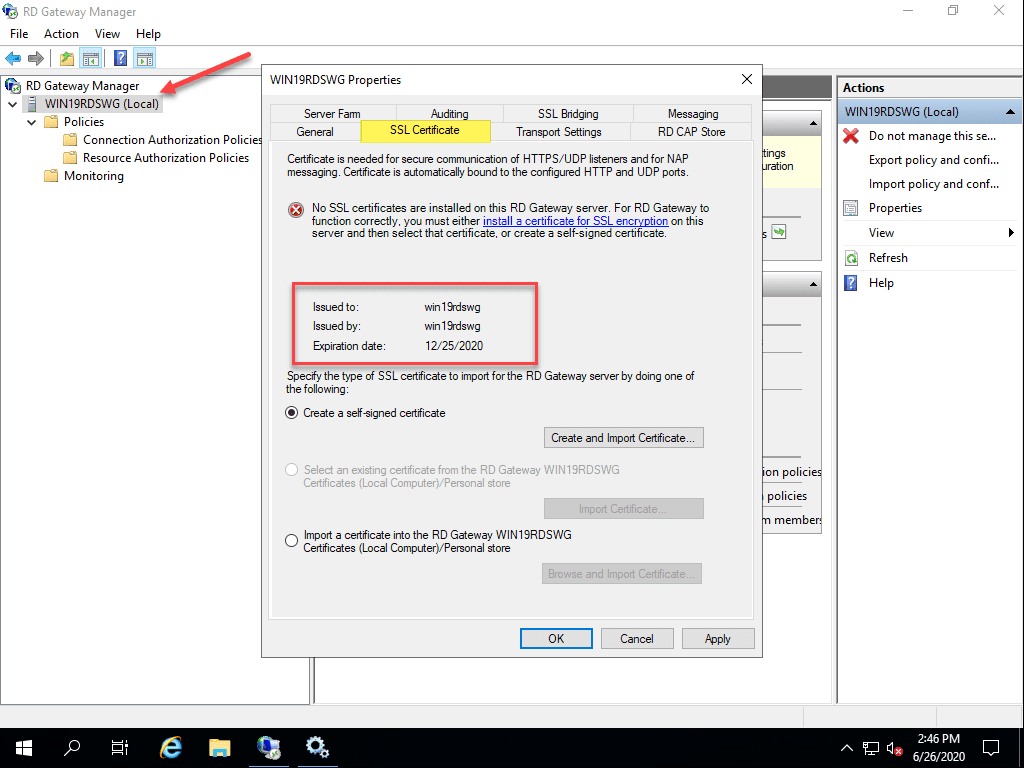Click the RD Gateway Manager root node icon
This screenshot has width=1024, height=768.
[x=12, y=86]
